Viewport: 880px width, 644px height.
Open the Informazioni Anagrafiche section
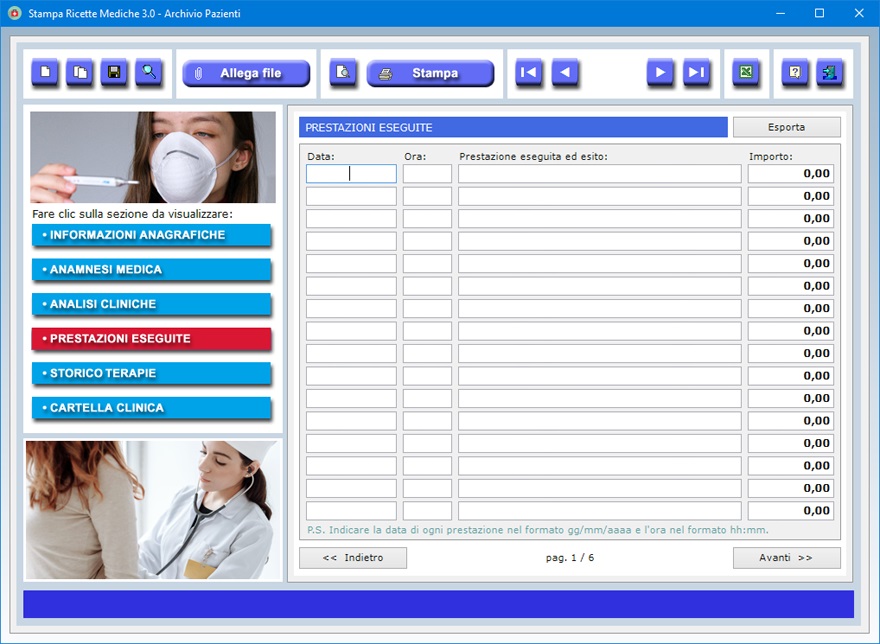(x=152, y=235)
